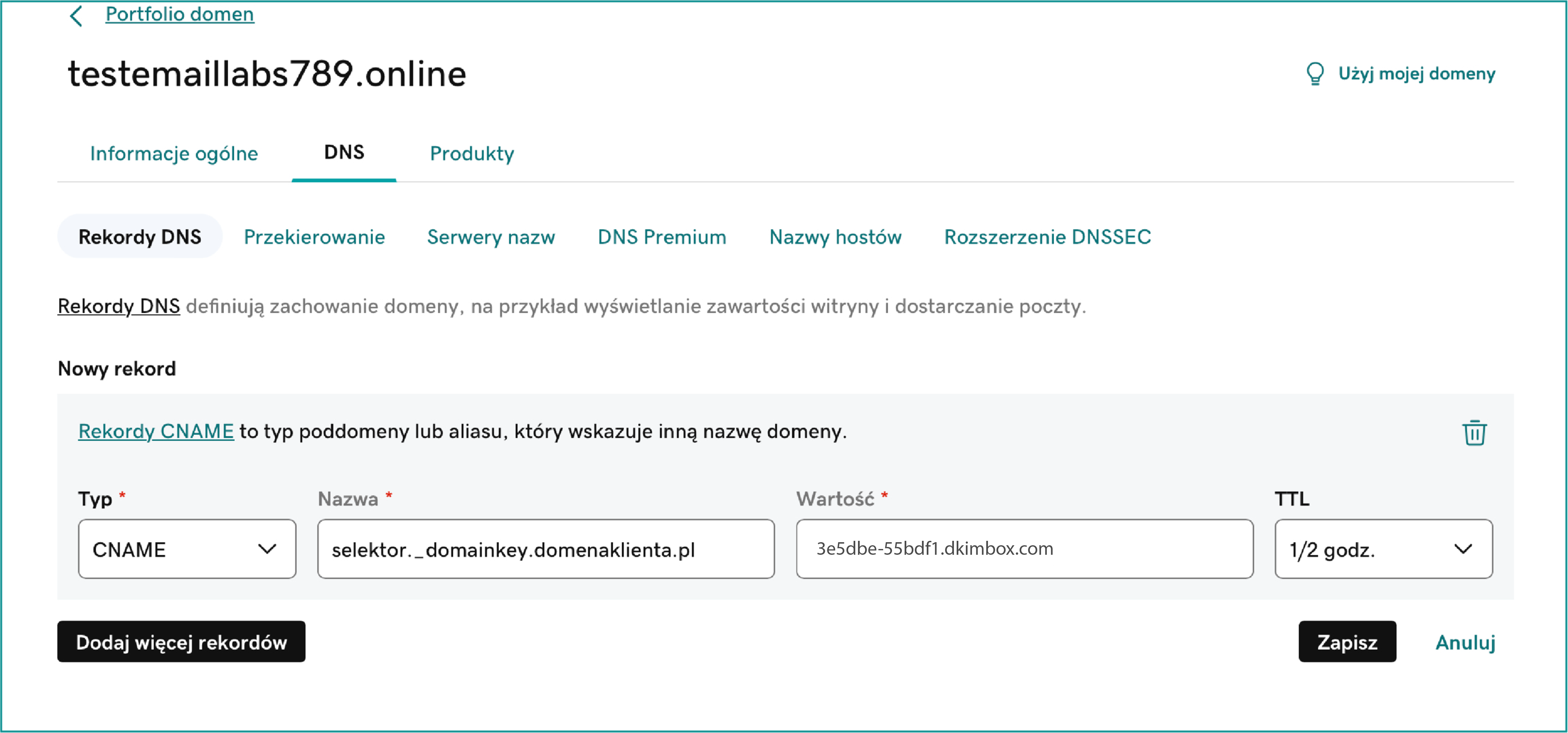Open the Typ CNAME dropdown

187,549
